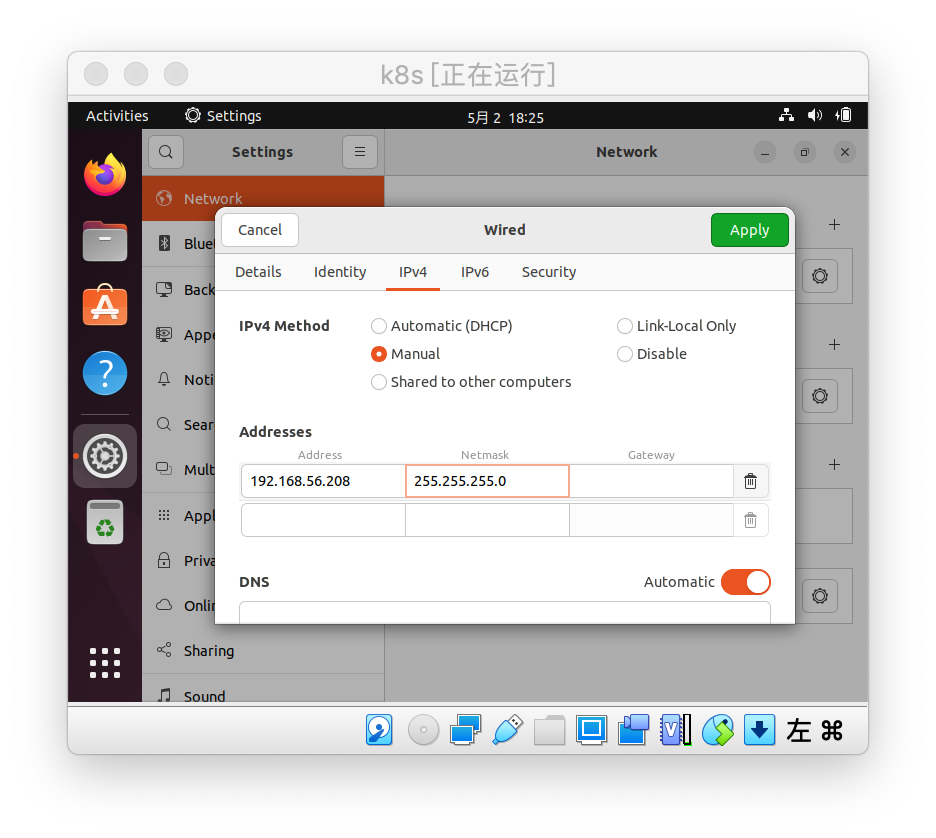The width and height of the screenshot is (936, 838).
Task: Open the Files app in dock
Action: point(105,241)
